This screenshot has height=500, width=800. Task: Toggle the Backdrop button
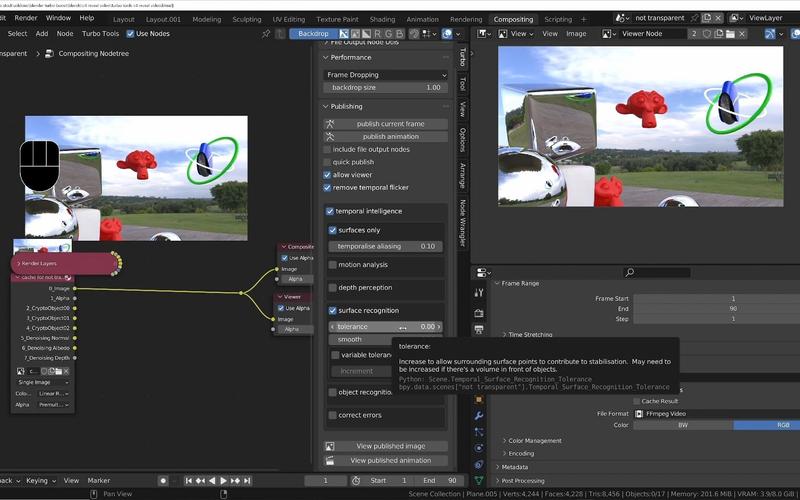click(x=313, y=34)
